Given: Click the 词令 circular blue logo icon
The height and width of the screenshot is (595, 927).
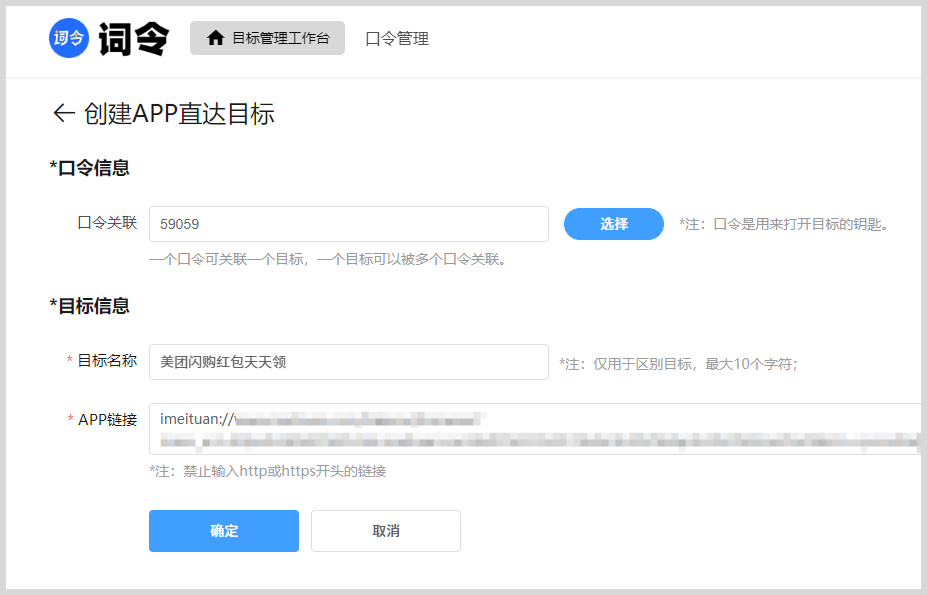Looking at the screenshot, I should pyautogui.click(x=66, y=40).
